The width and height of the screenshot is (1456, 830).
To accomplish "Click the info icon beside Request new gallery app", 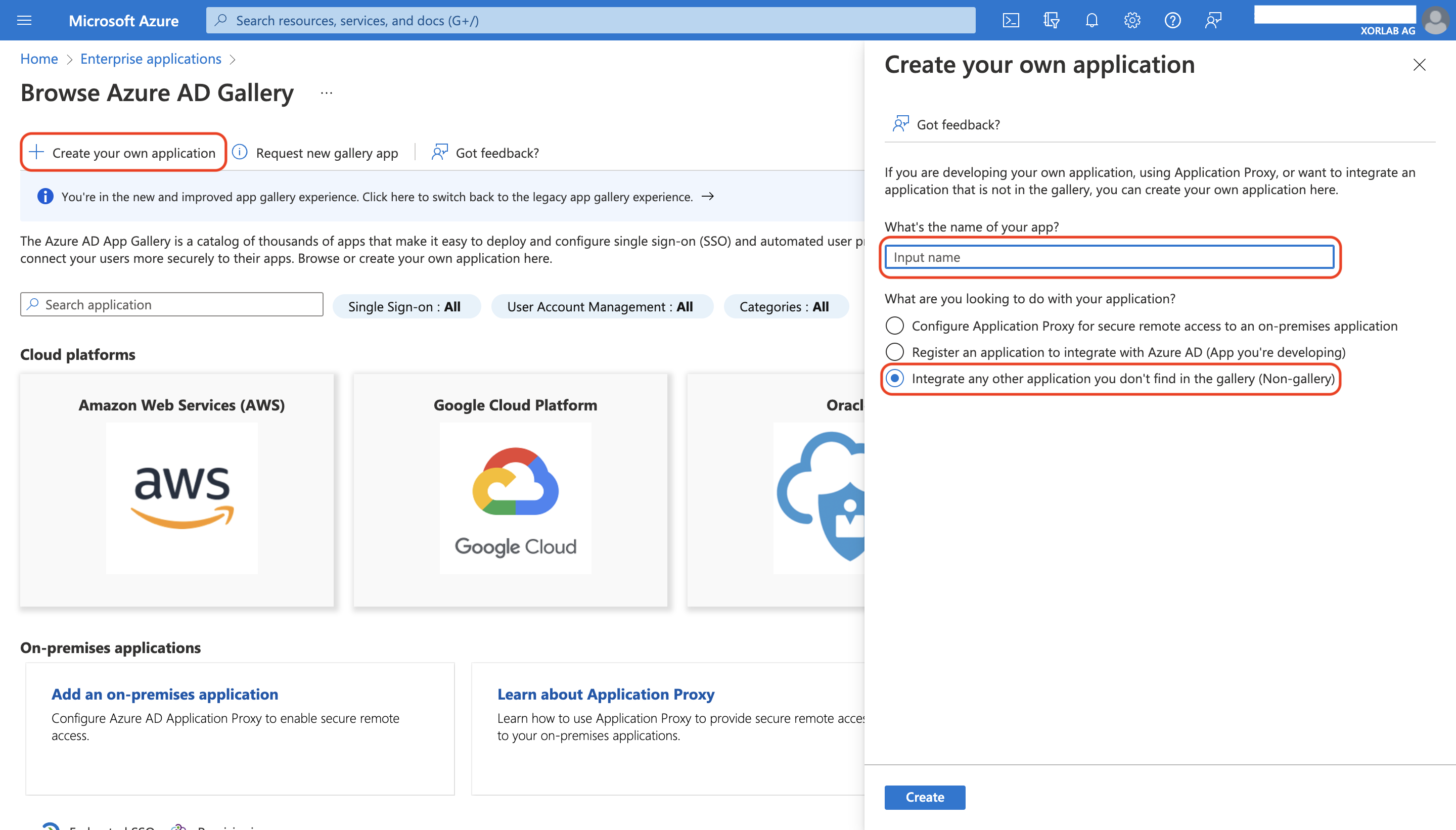I will click(240, 152).
